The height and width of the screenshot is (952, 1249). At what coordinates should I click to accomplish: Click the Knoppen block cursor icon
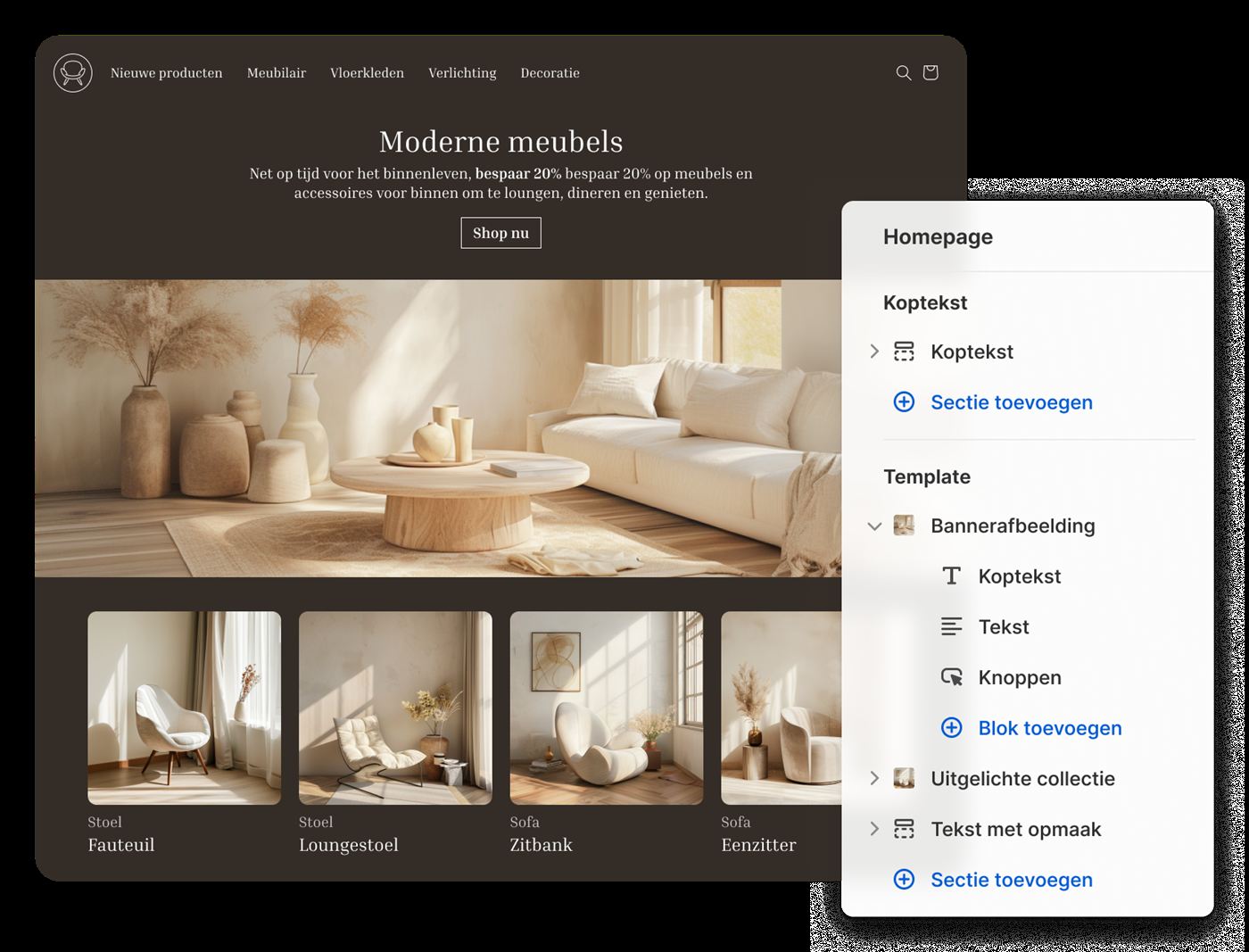(952, 677)
